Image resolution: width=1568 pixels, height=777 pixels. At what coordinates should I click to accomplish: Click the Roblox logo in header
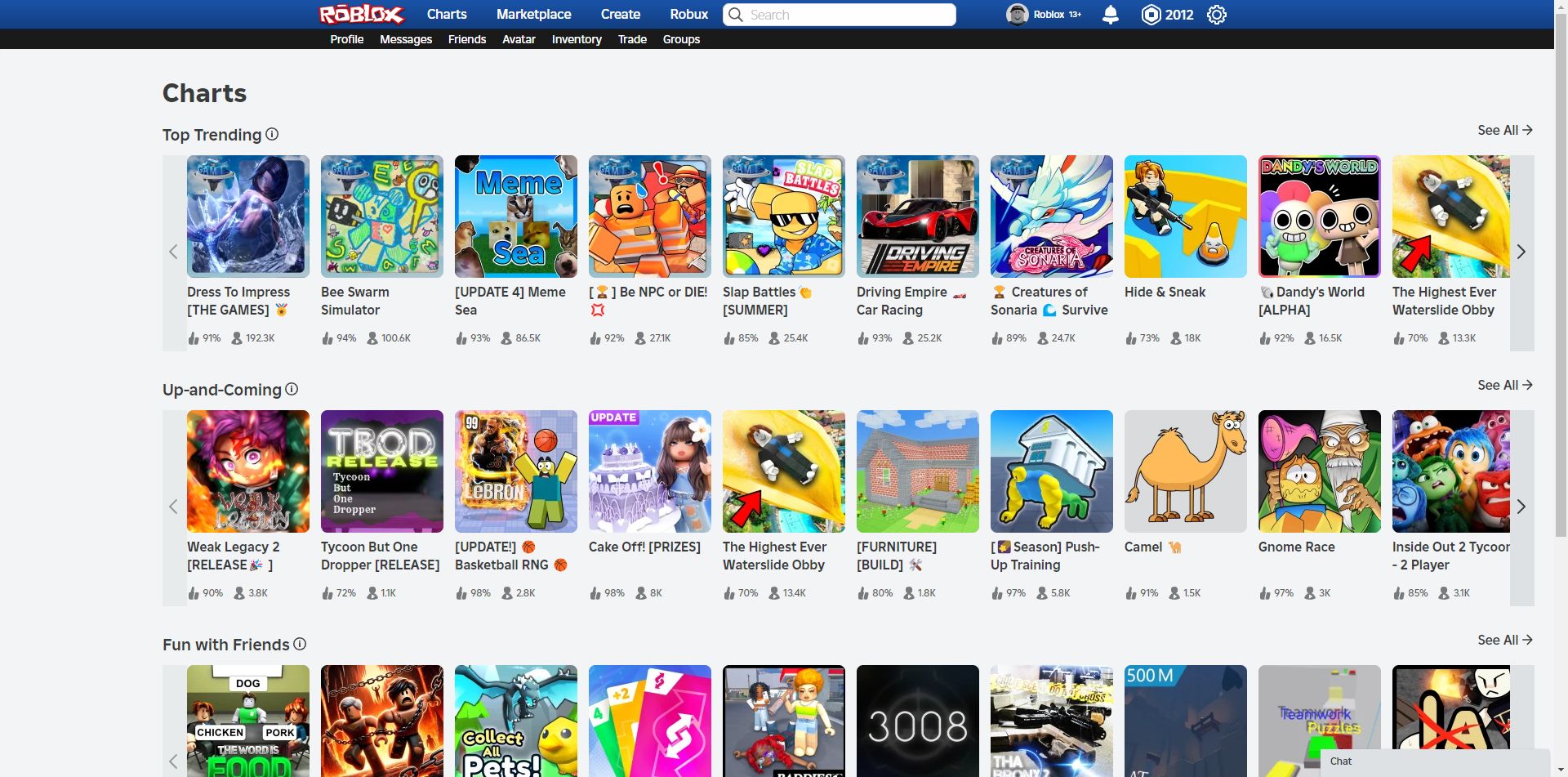361,14
